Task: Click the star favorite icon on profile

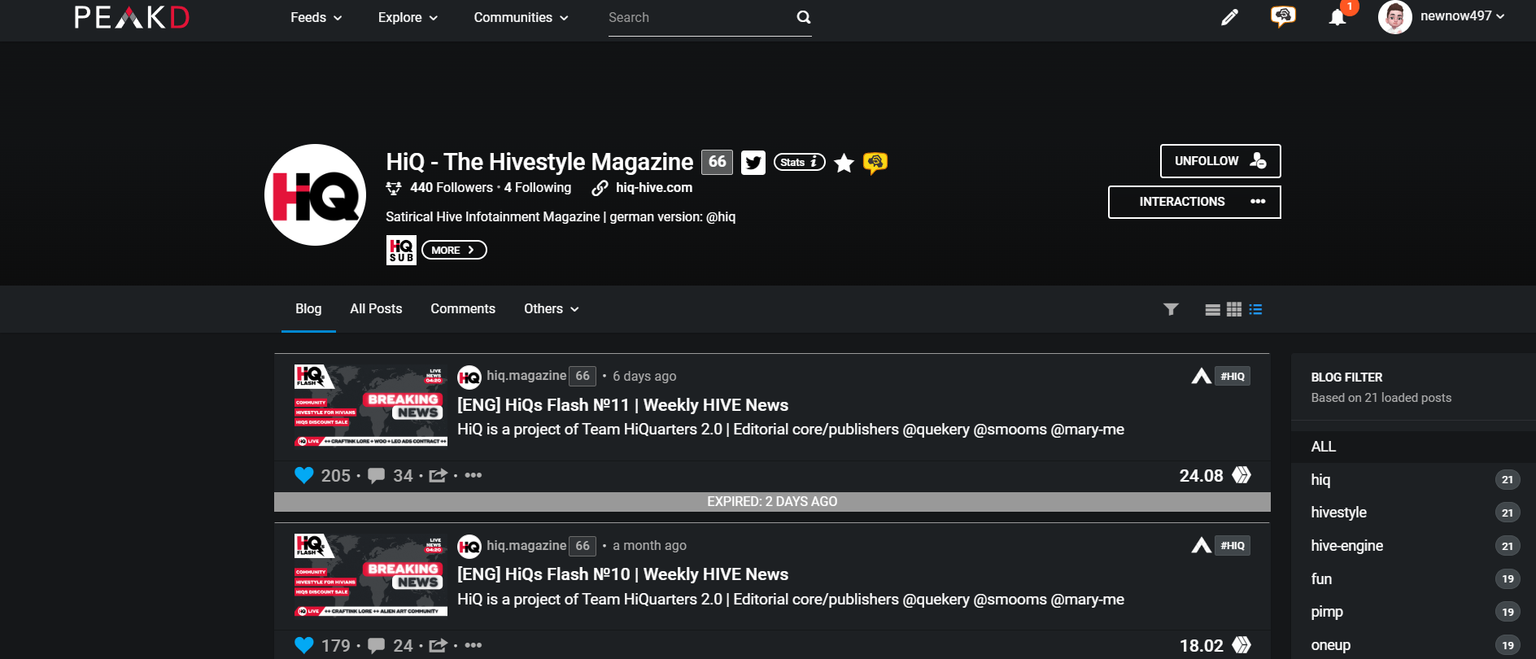Action: click(844, 162)
